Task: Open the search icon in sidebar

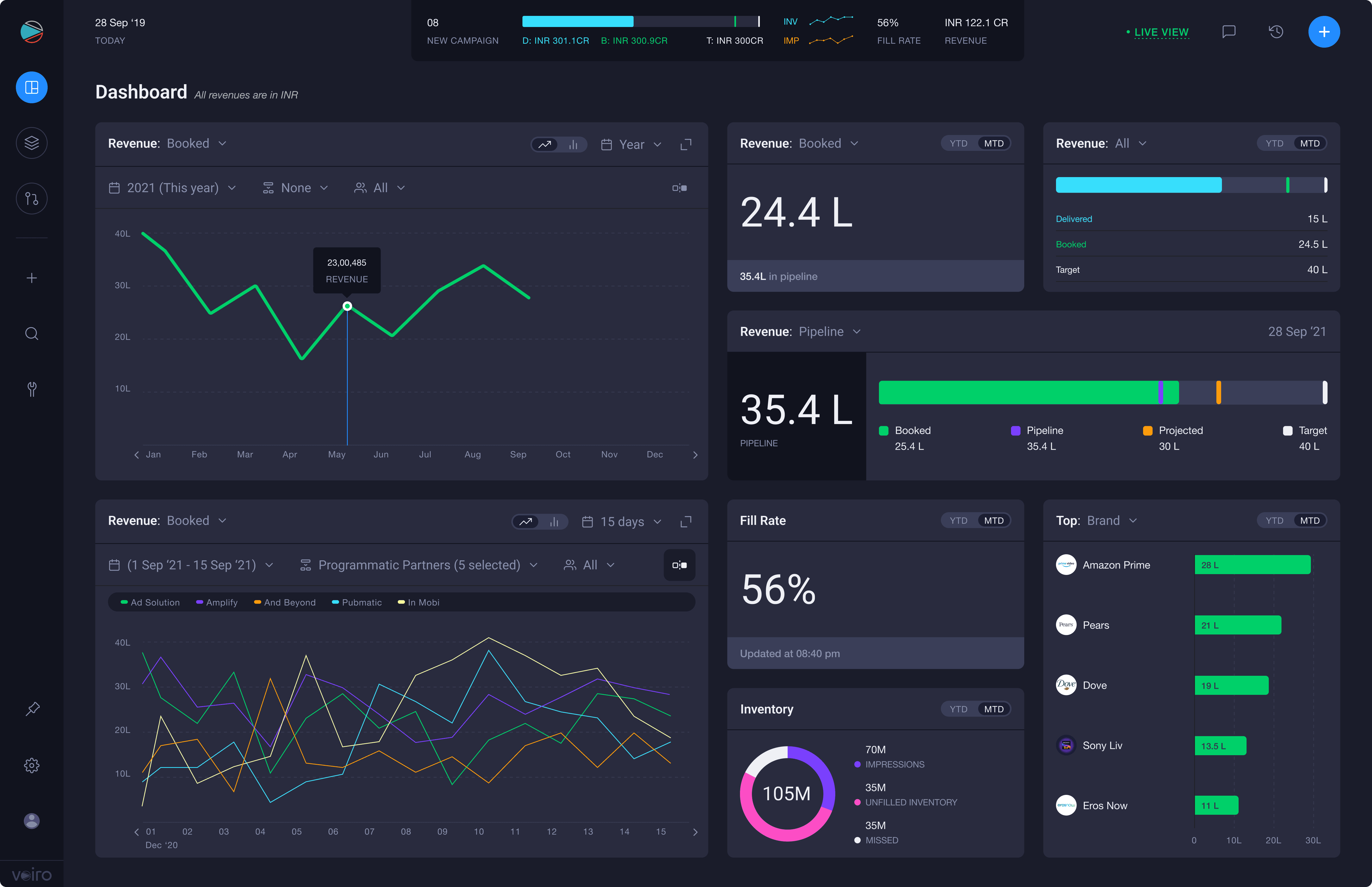Action: pyautogui.click(x=32, y=334)
